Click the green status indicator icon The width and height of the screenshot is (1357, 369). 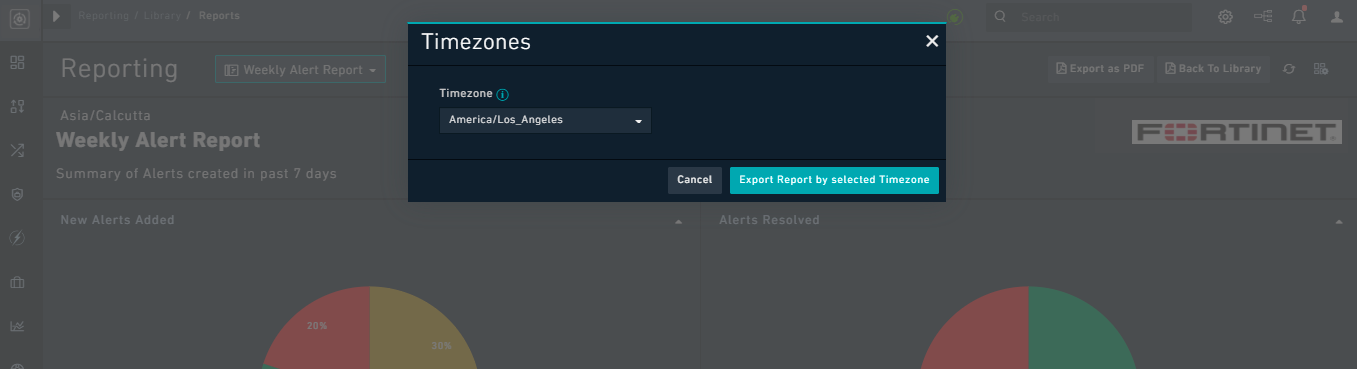point(955,17)
